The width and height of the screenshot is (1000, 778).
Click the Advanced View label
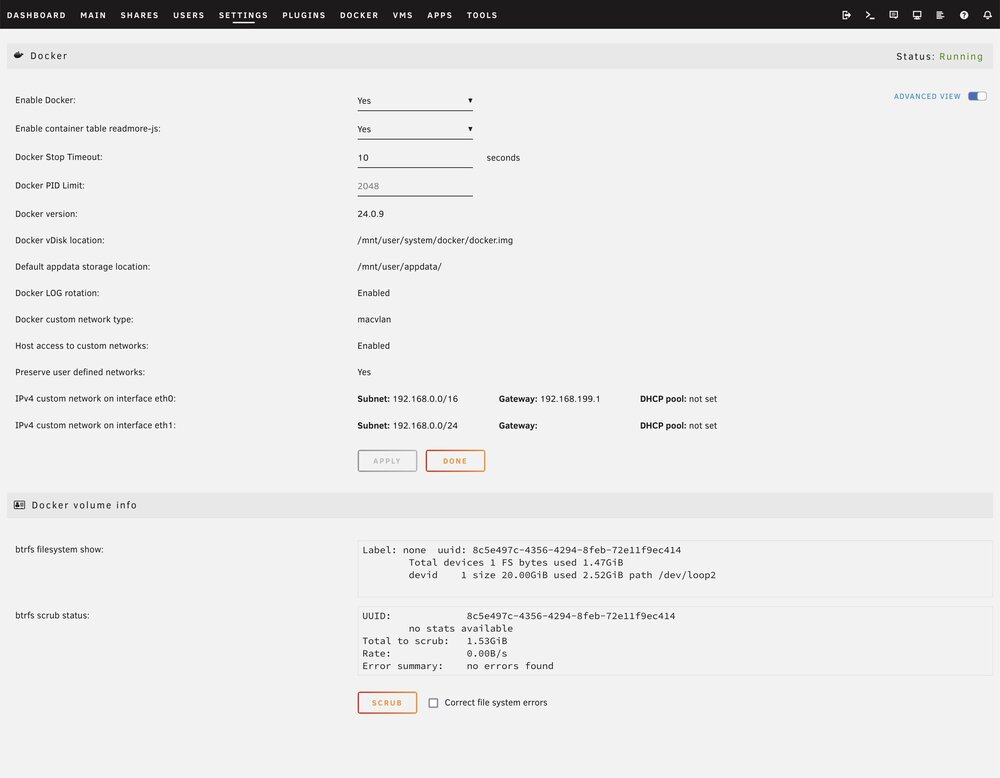pos(927,96)
